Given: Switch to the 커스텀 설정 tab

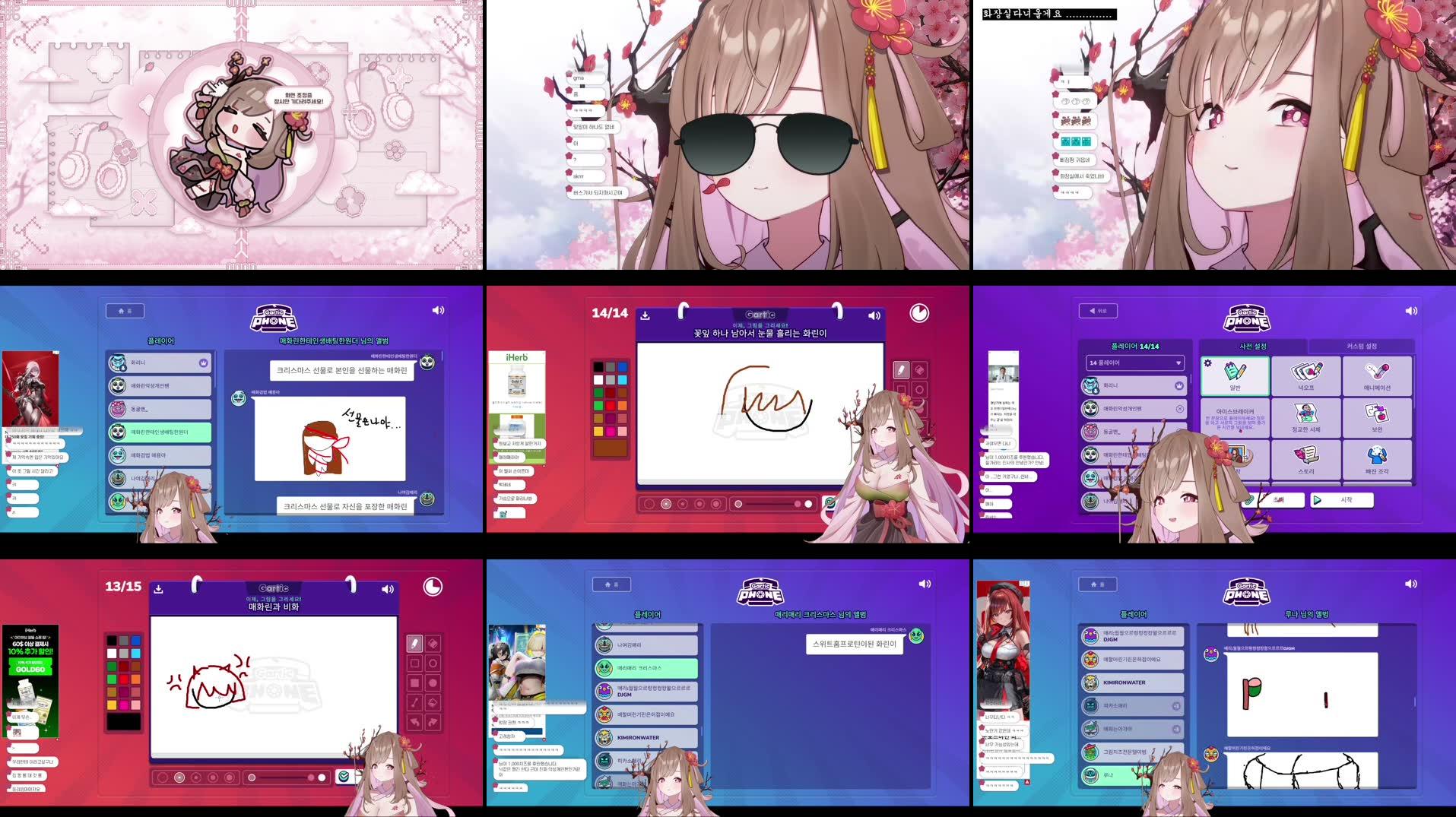Looking at the screenshot, I should [1362, 346].
